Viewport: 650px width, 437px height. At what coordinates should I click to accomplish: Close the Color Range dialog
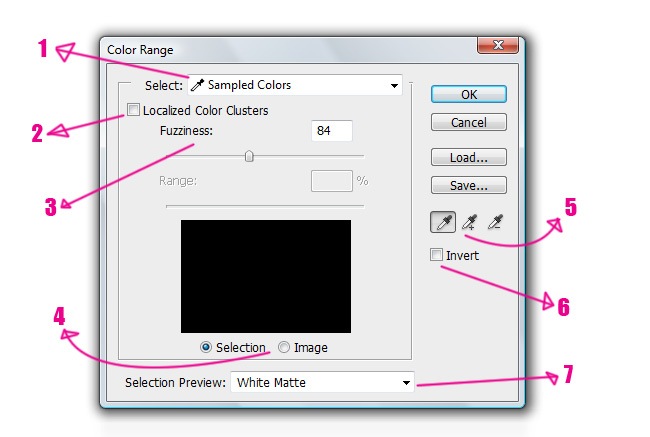pos(498,45)
